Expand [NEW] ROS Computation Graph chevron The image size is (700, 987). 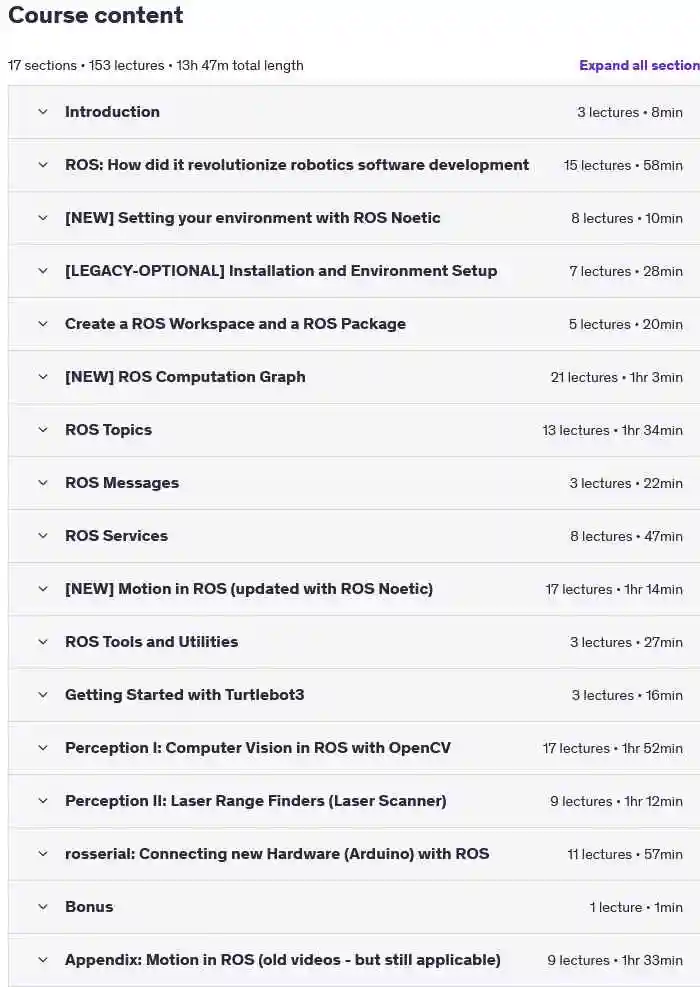(x=43, y=377)
